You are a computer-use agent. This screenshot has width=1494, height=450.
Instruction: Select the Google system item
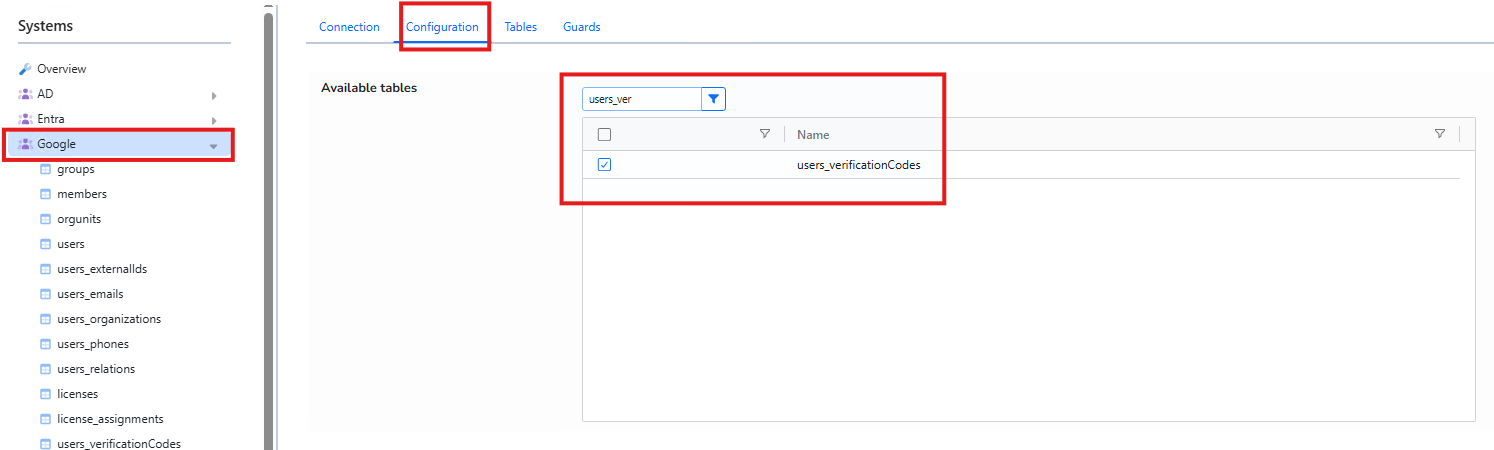(x=120, y=144)
